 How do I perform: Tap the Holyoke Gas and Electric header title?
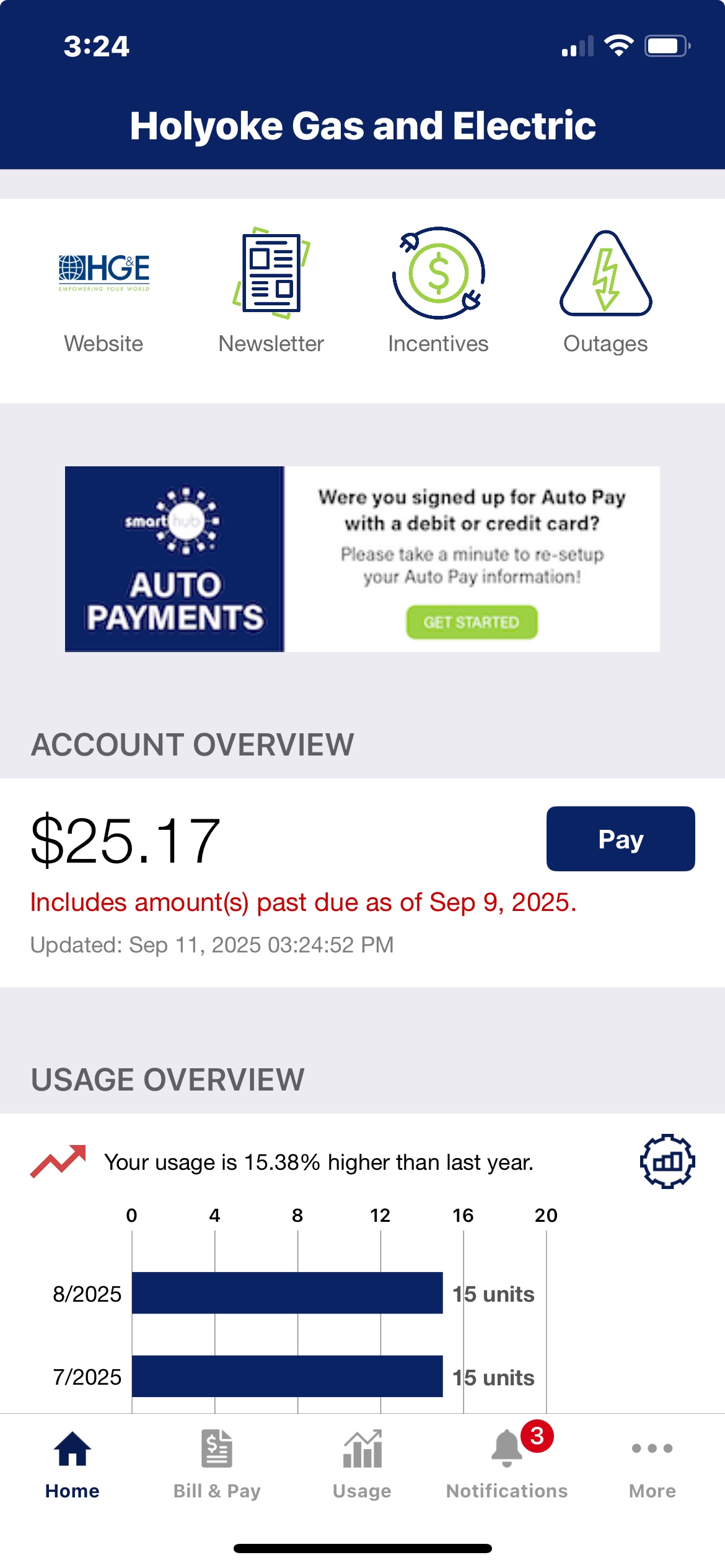coord(362,126)
